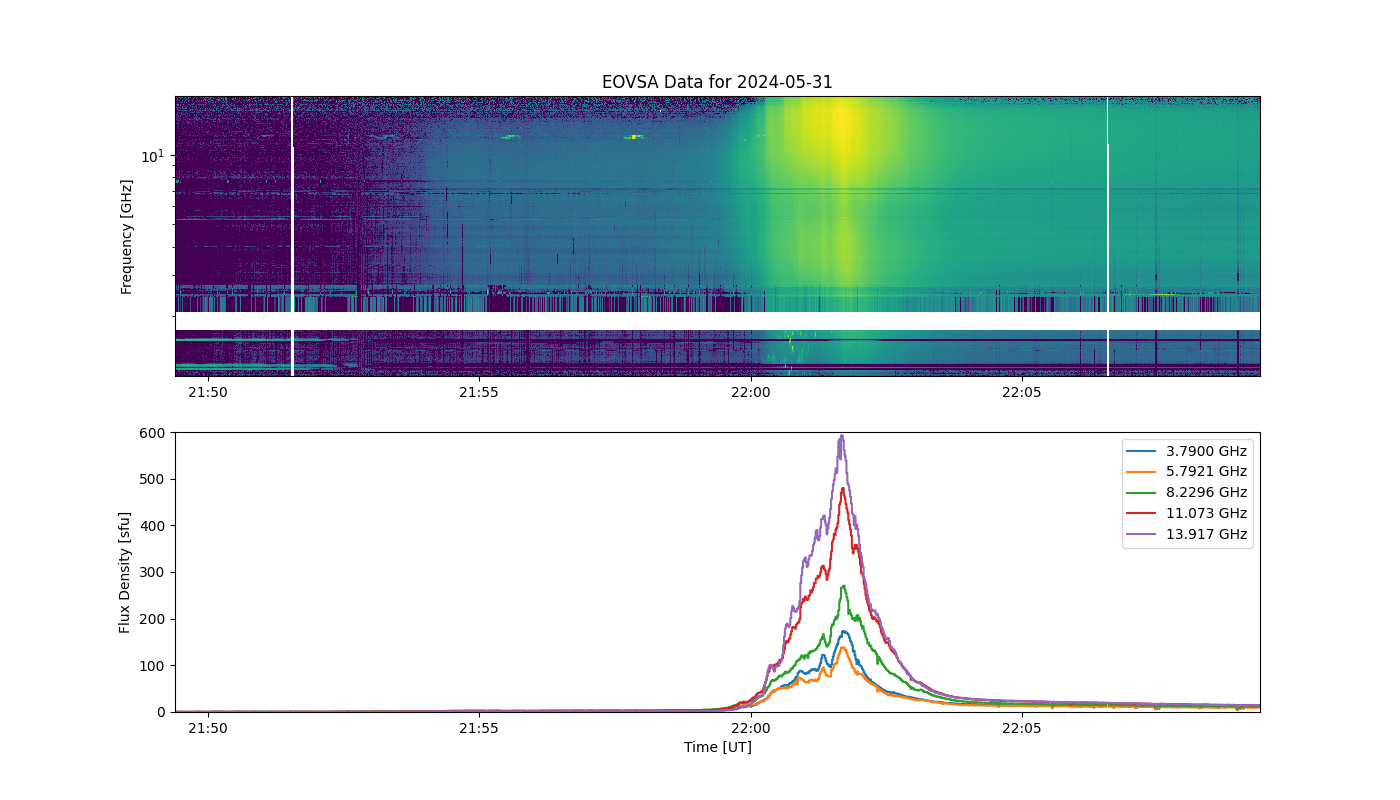Click the 10¹ frequency tick label
Screen dimensions: 1400x800
(x=152, y=156)
